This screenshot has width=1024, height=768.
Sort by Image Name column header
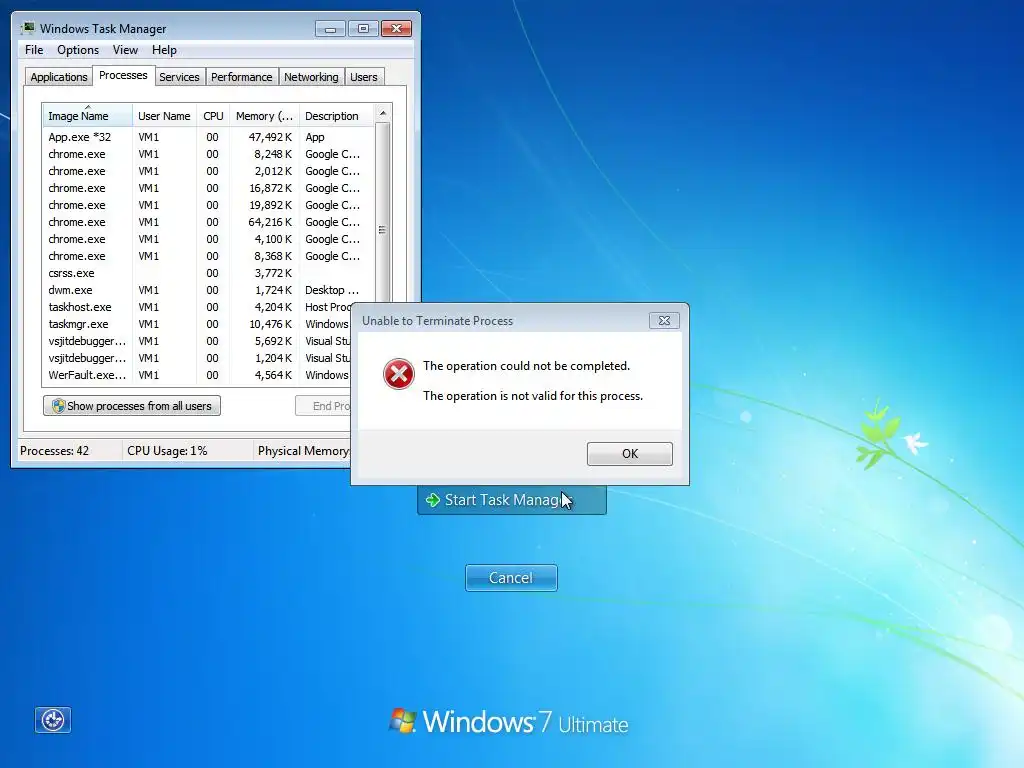88,116
